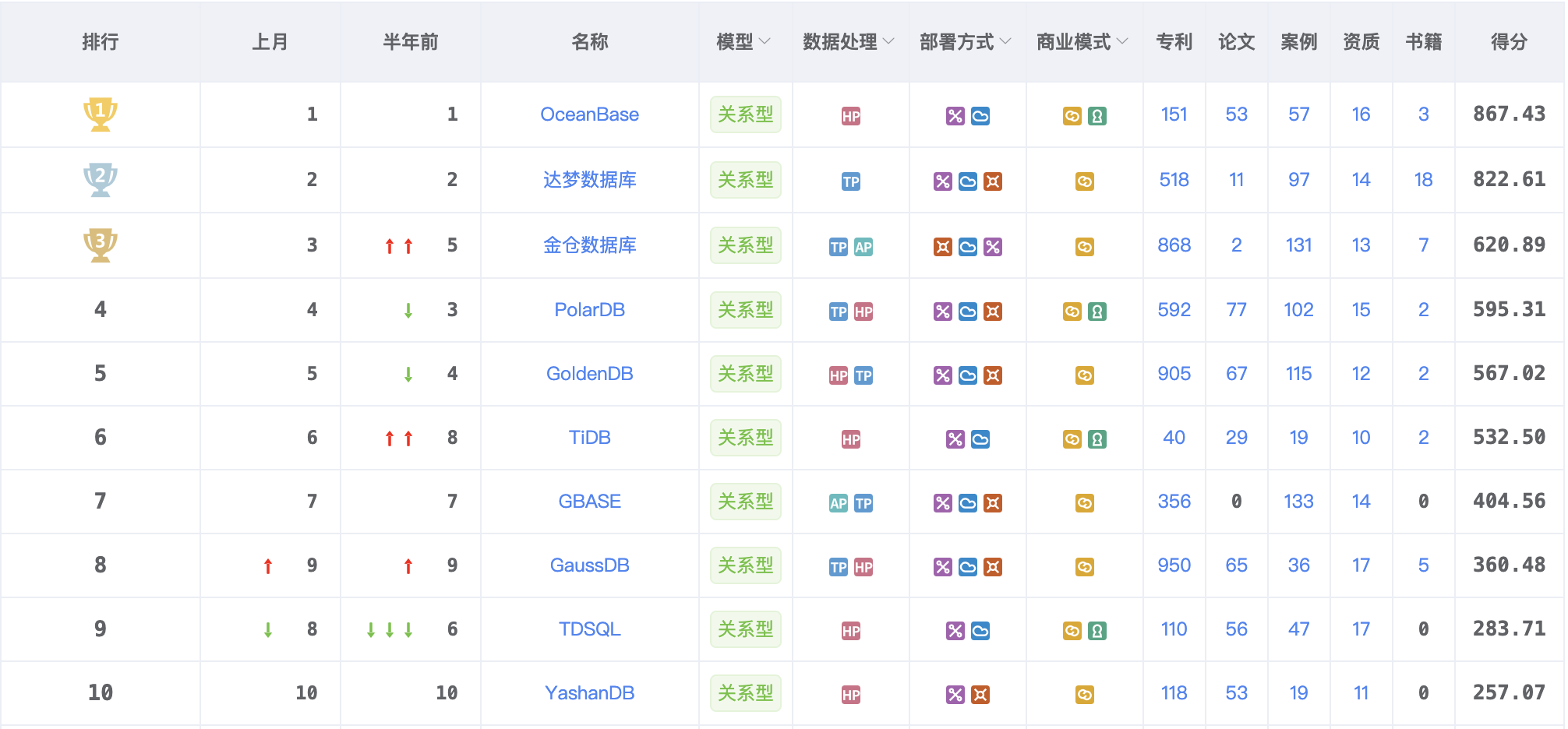Open the PolarDB link
This screenshot has height=729, width=1568.
coord(590,310)
